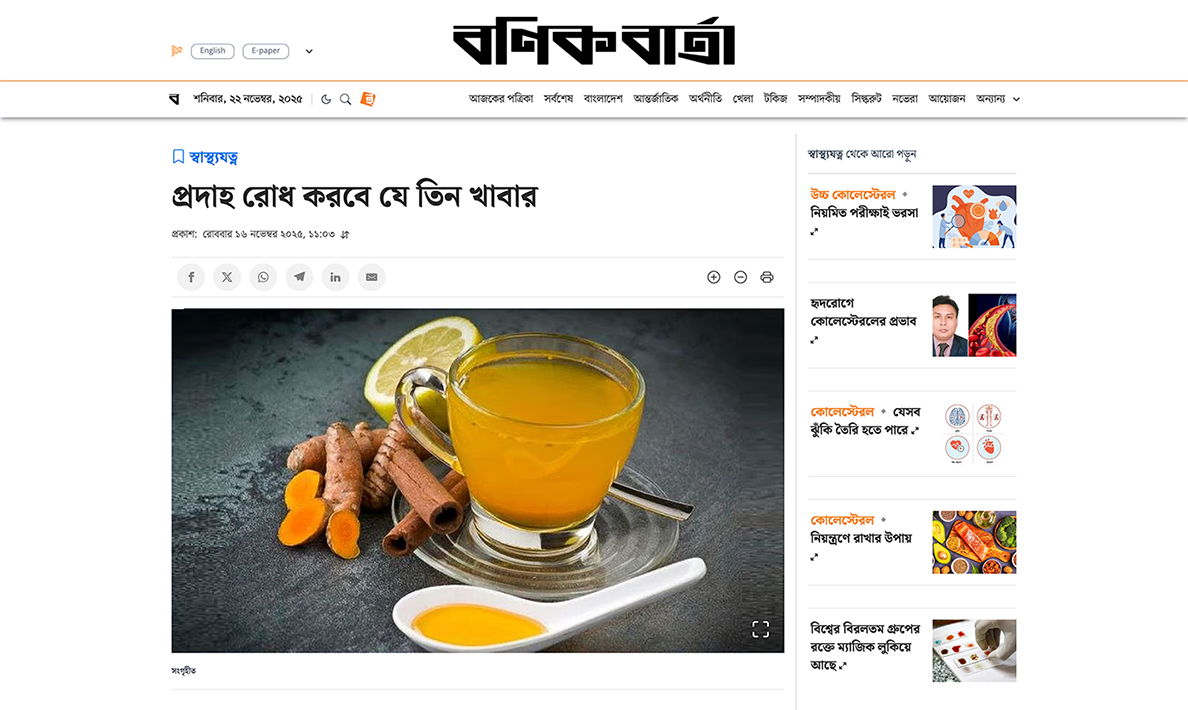Open the search magnifier icon
The height and width of the screenshot is (710, 1188).
click(345, 99)
